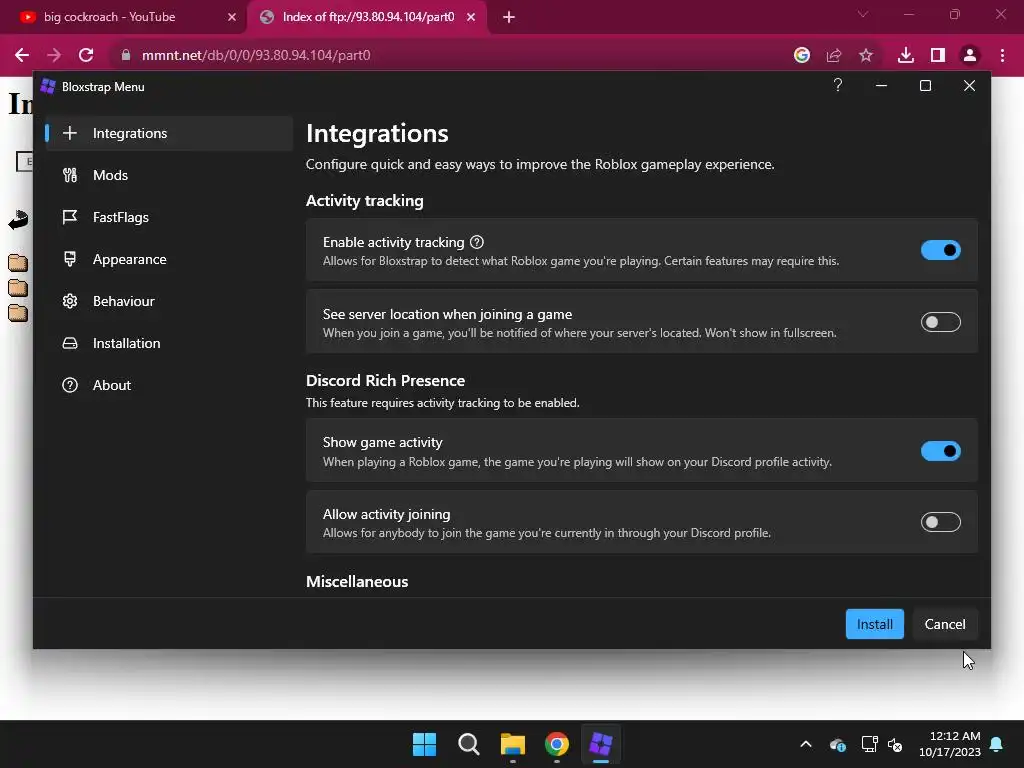Switch to the big cockroach YouTube tab
The image size is (1024, 768).
(123, 17)
